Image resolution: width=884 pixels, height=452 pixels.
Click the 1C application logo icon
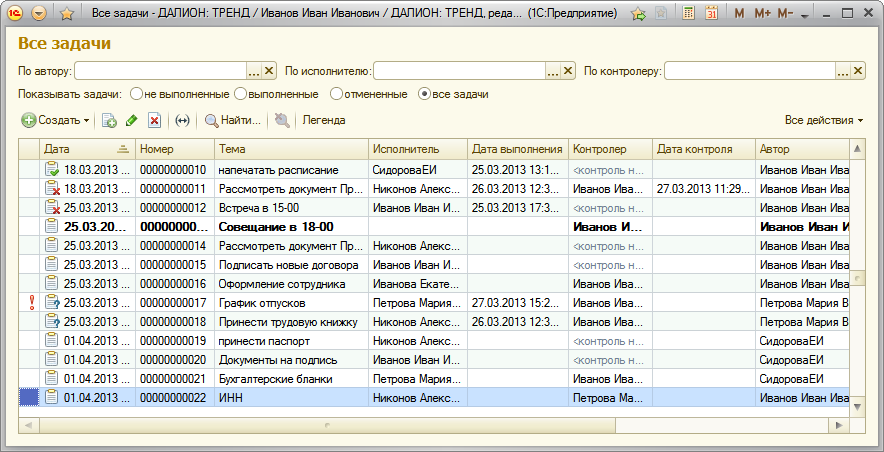coord(15,14)
